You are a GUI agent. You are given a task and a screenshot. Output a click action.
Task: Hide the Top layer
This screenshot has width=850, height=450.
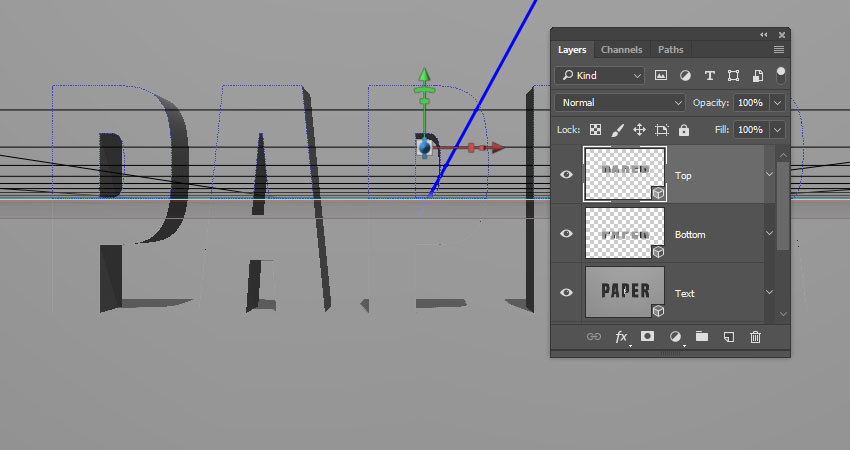(566, 175)
